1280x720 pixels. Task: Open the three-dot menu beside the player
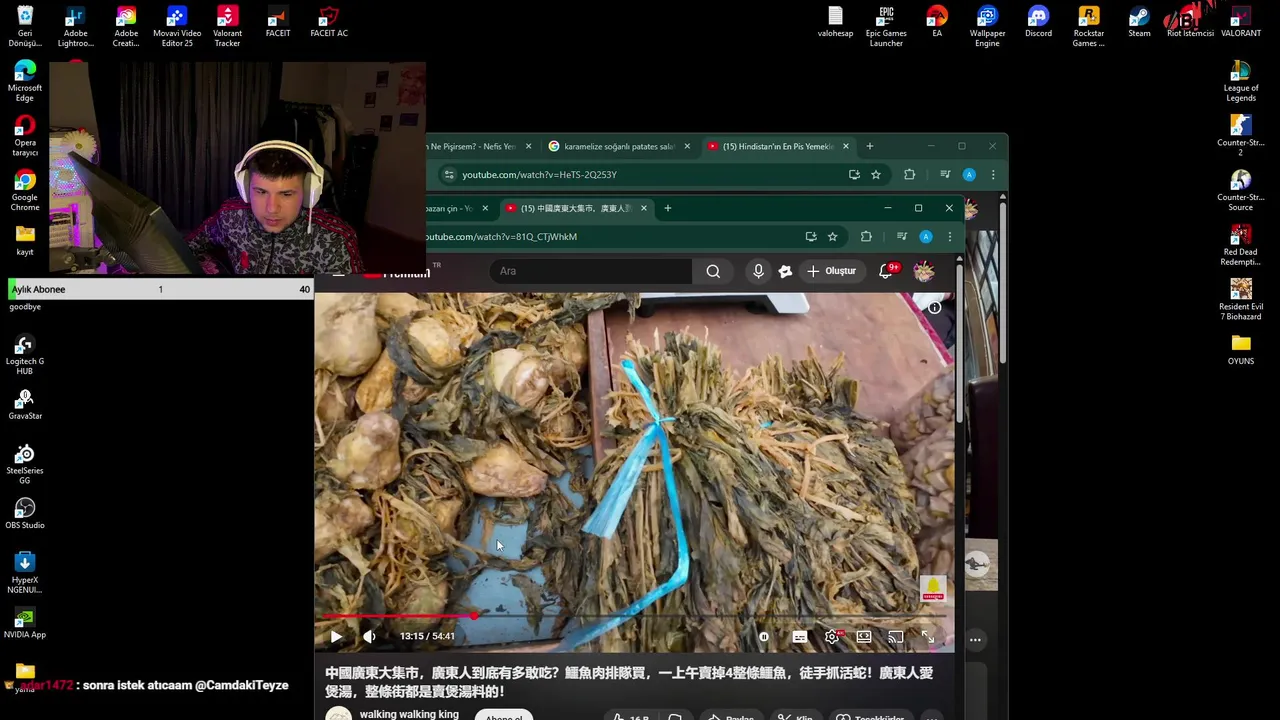[x=975, y=640]
